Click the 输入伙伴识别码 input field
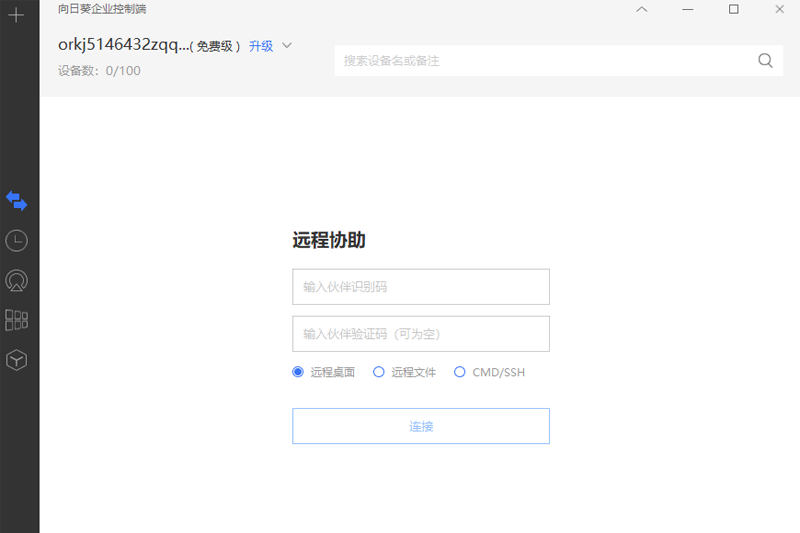Screen dimensions: 800x533 pyautogui.click(x=420, y=287)
